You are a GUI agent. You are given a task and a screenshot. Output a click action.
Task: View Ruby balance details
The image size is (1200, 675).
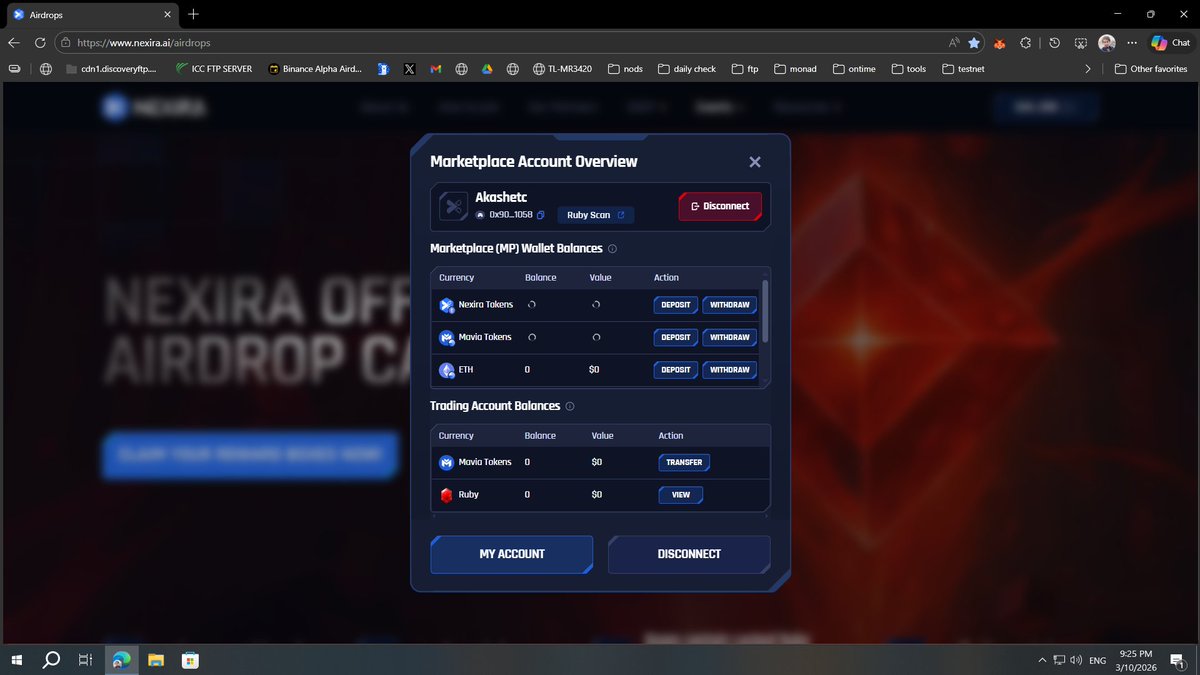(681, 495)
